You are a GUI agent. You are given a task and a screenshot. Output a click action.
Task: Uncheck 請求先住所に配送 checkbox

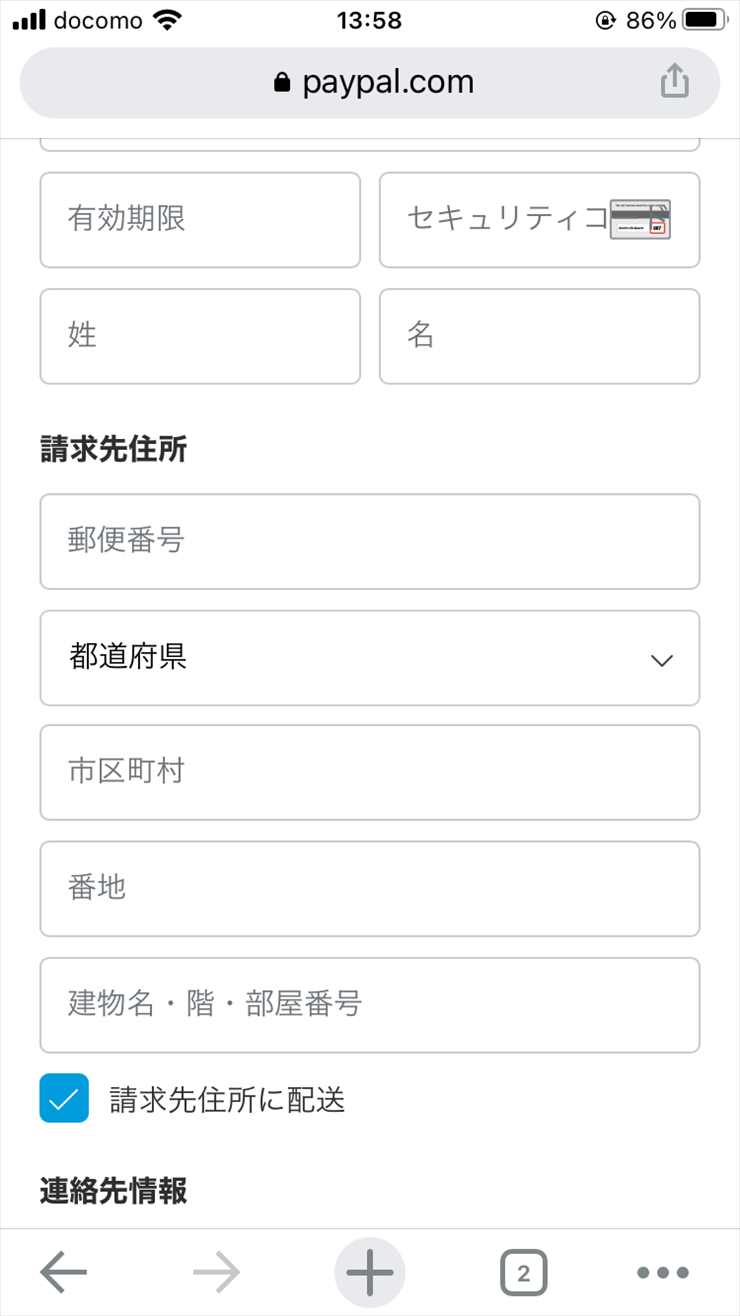pos(64,1098)
